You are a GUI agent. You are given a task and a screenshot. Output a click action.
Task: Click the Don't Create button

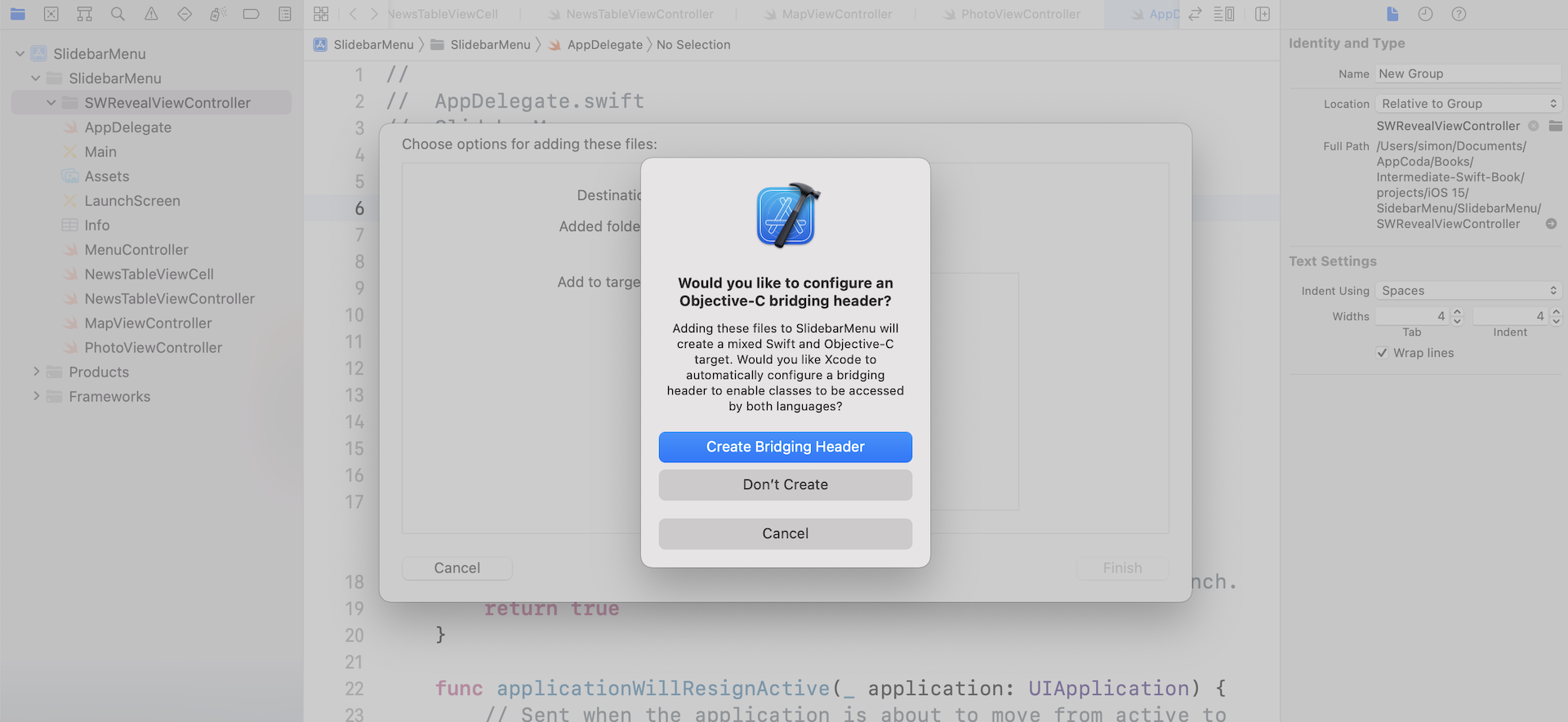(x=785, y=484)
